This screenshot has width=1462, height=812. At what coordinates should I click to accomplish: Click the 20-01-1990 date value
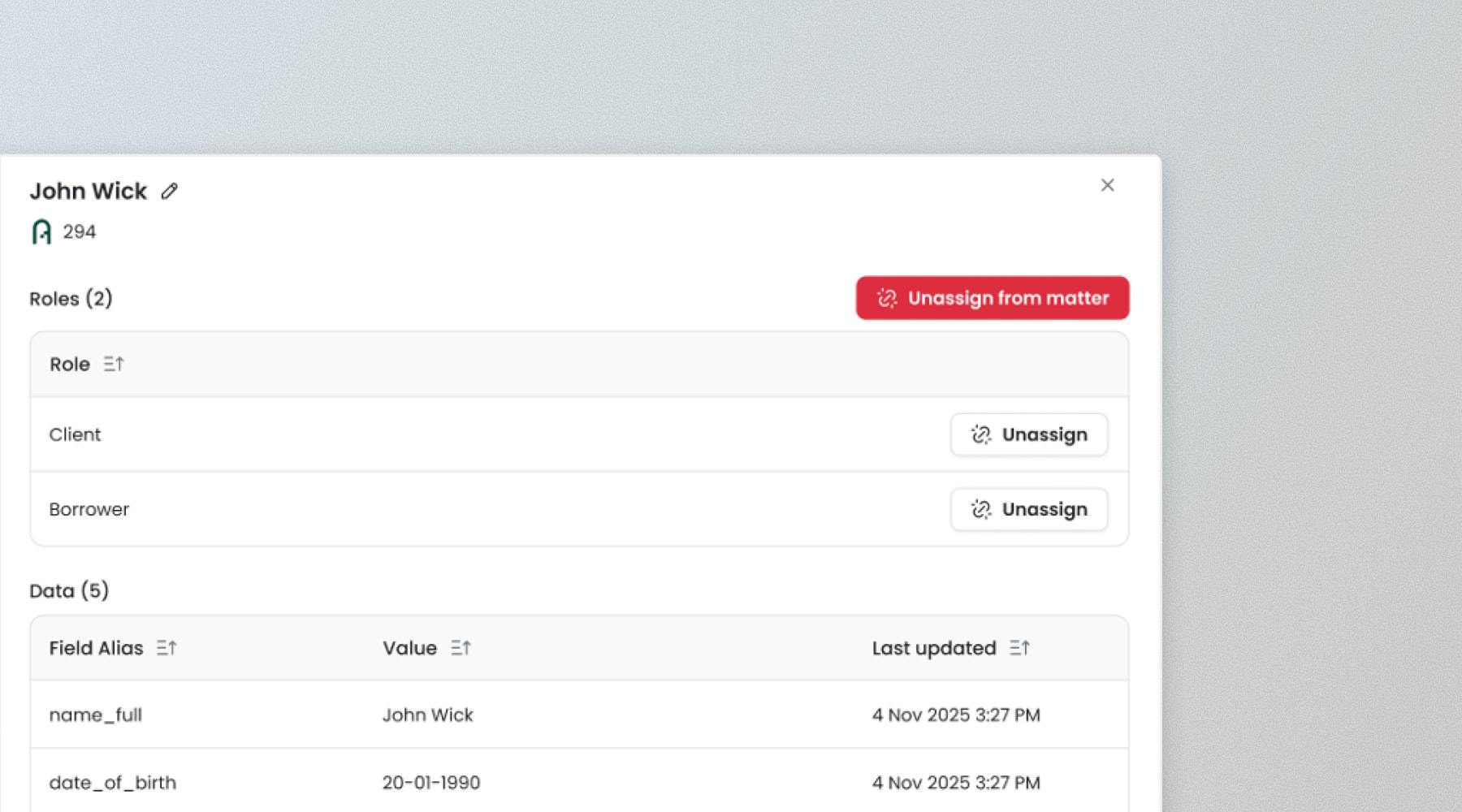431,783
